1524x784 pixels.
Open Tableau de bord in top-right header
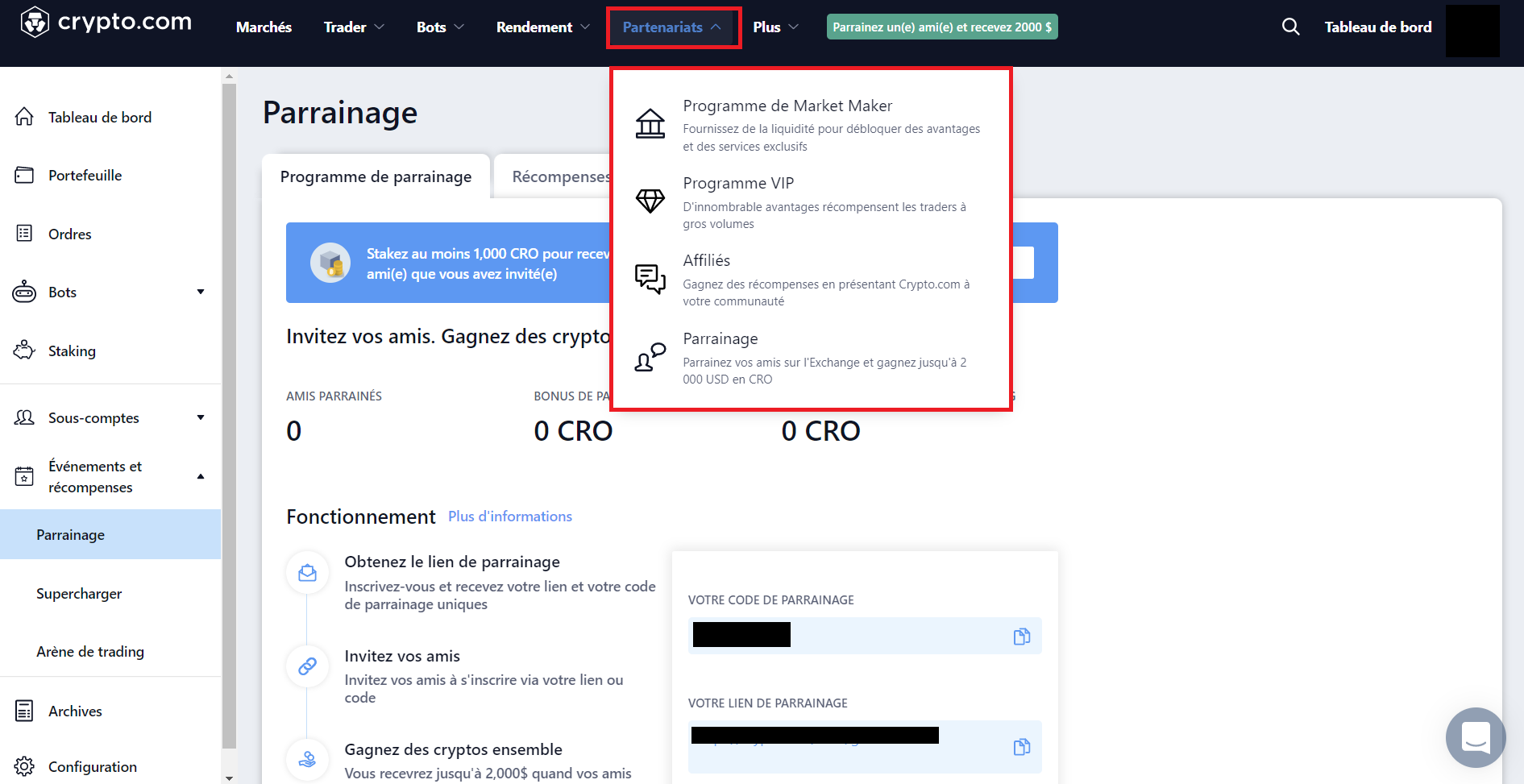1377,27
